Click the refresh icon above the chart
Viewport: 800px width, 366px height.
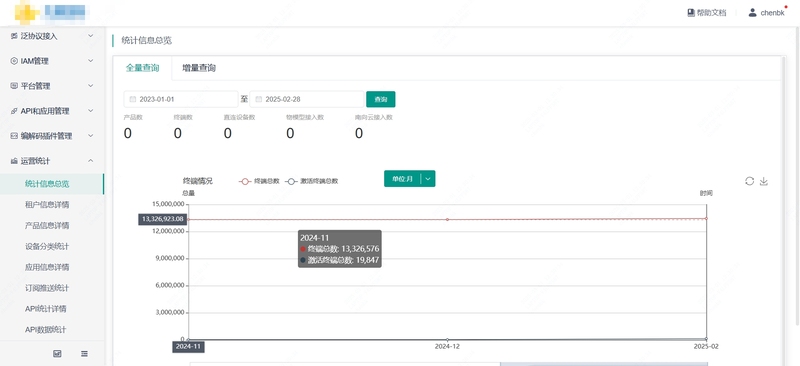coord(749,181)
